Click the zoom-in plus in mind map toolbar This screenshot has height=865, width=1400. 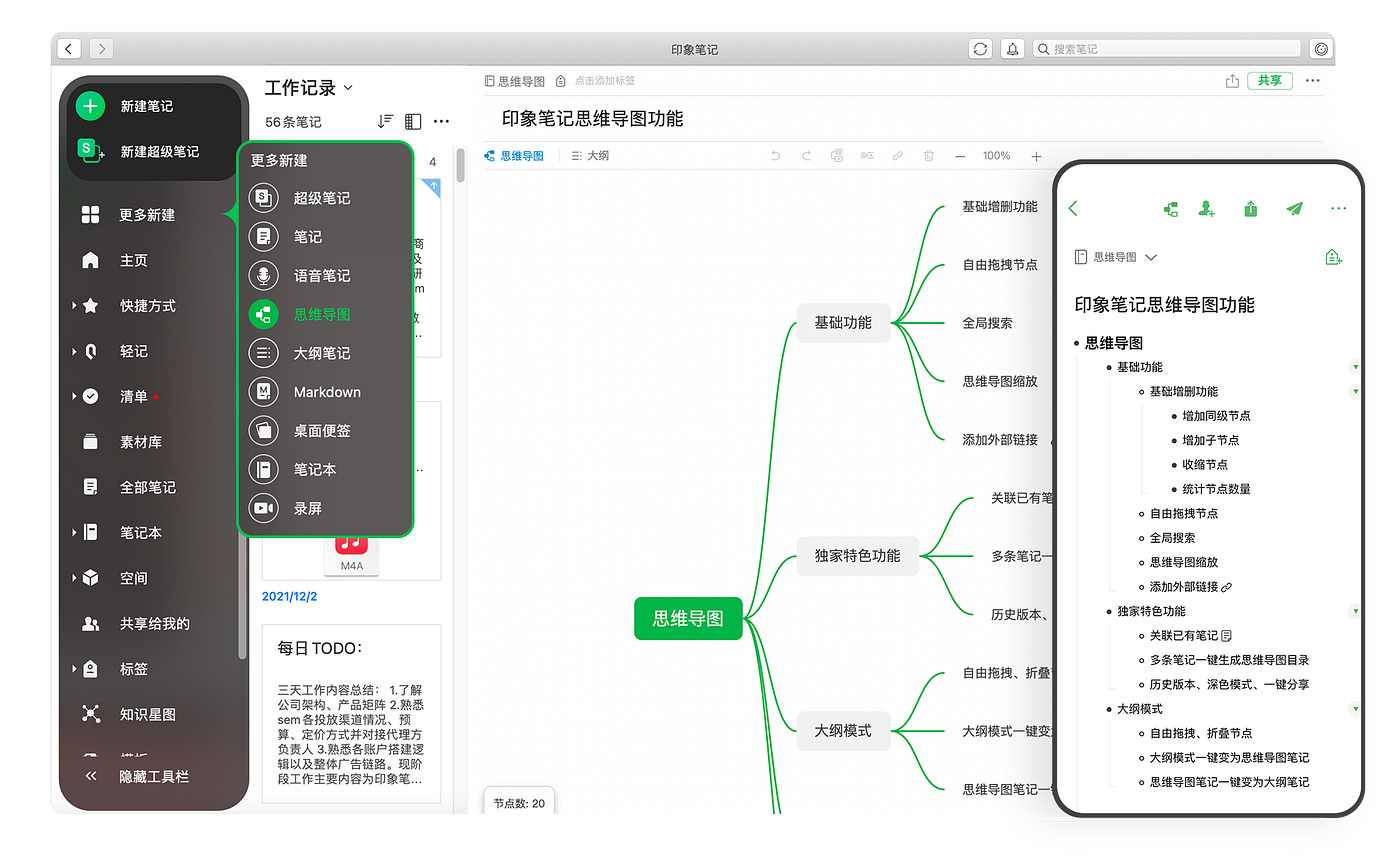1036,156
